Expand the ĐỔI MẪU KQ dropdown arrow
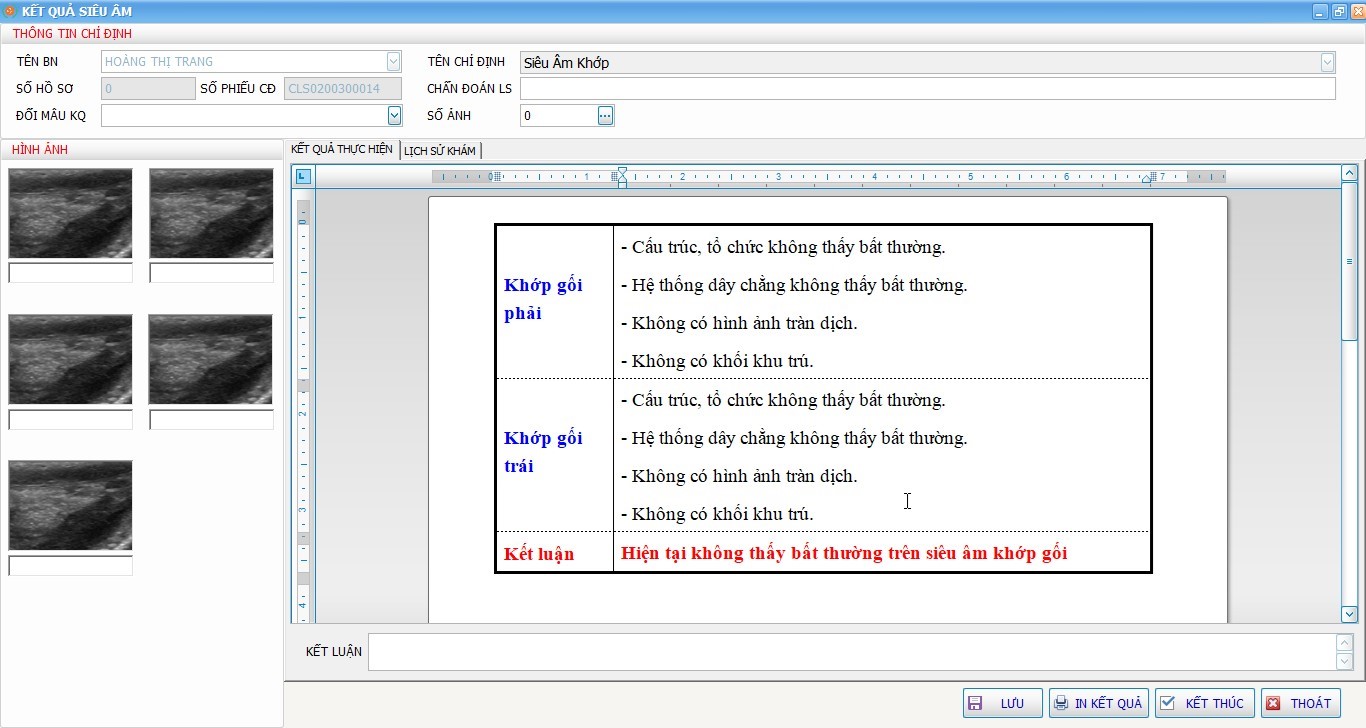 [394, 116]
